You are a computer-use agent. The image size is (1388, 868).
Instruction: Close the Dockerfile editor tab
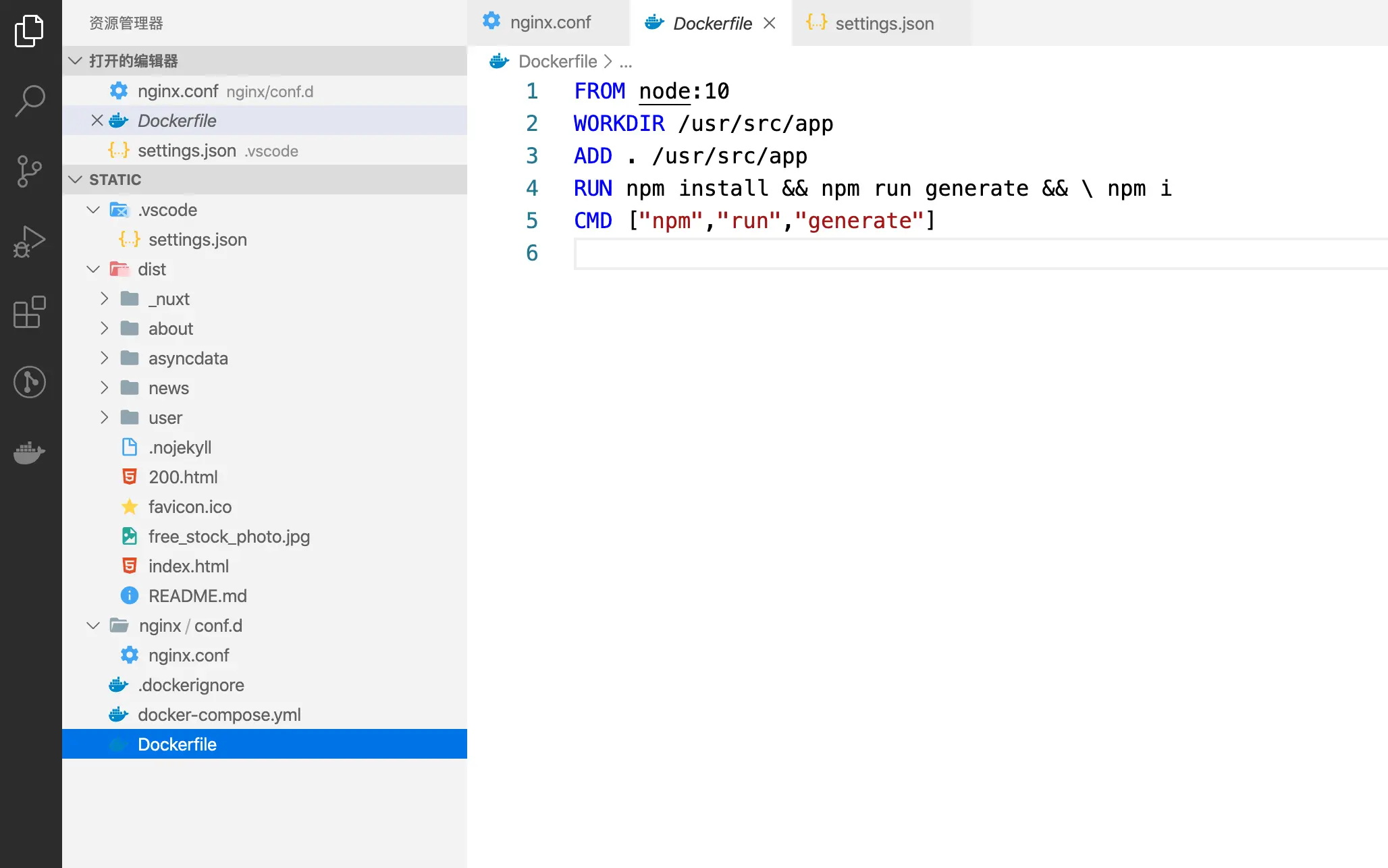point(769,24)
